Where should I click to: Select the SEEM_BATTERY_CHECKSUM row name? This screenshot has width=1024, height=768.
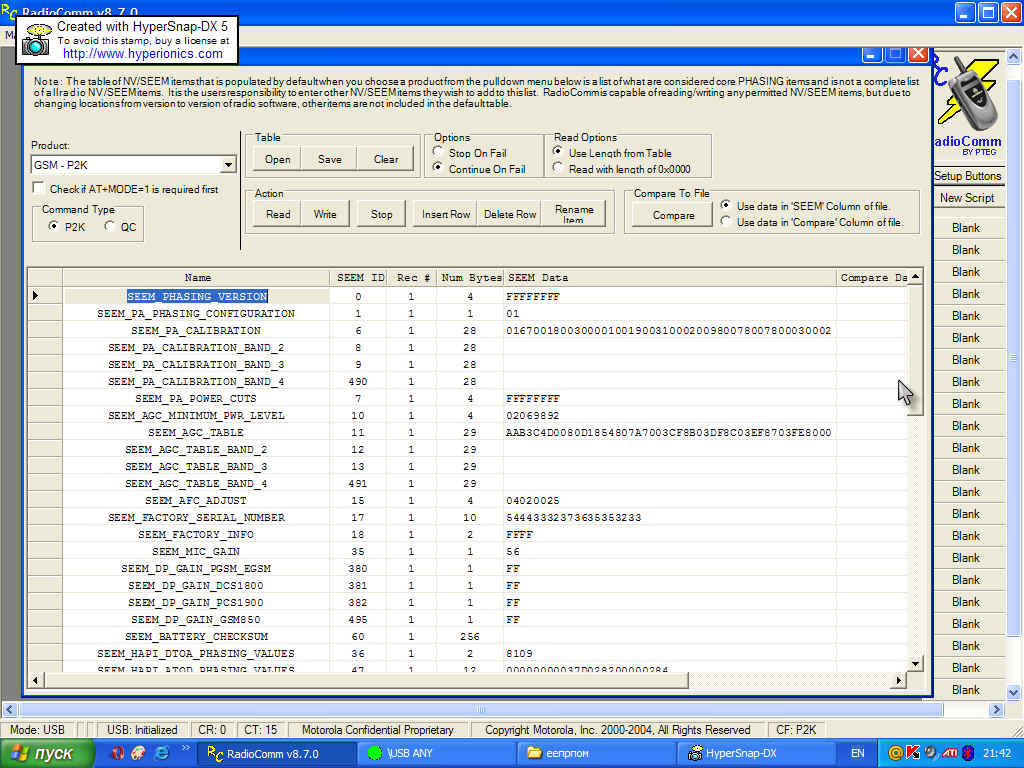196,636
